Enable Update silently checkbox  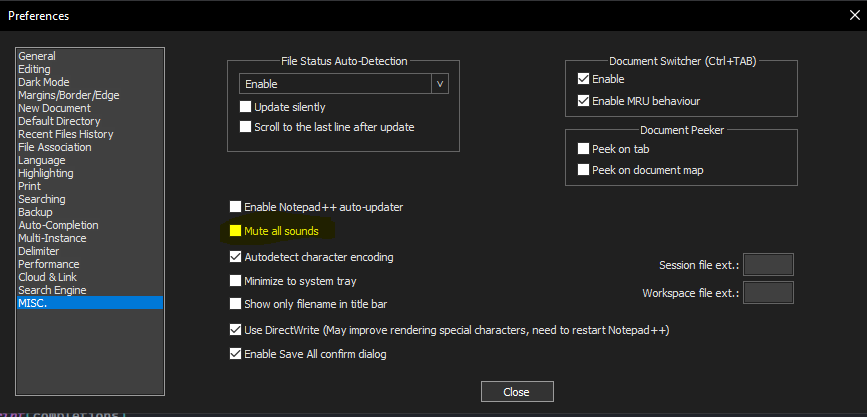[x=246, y=107]
